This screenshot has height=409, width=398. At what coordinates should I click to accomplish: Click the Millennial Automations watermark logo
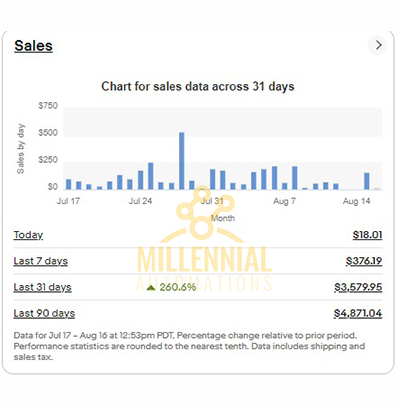point(204,238)
